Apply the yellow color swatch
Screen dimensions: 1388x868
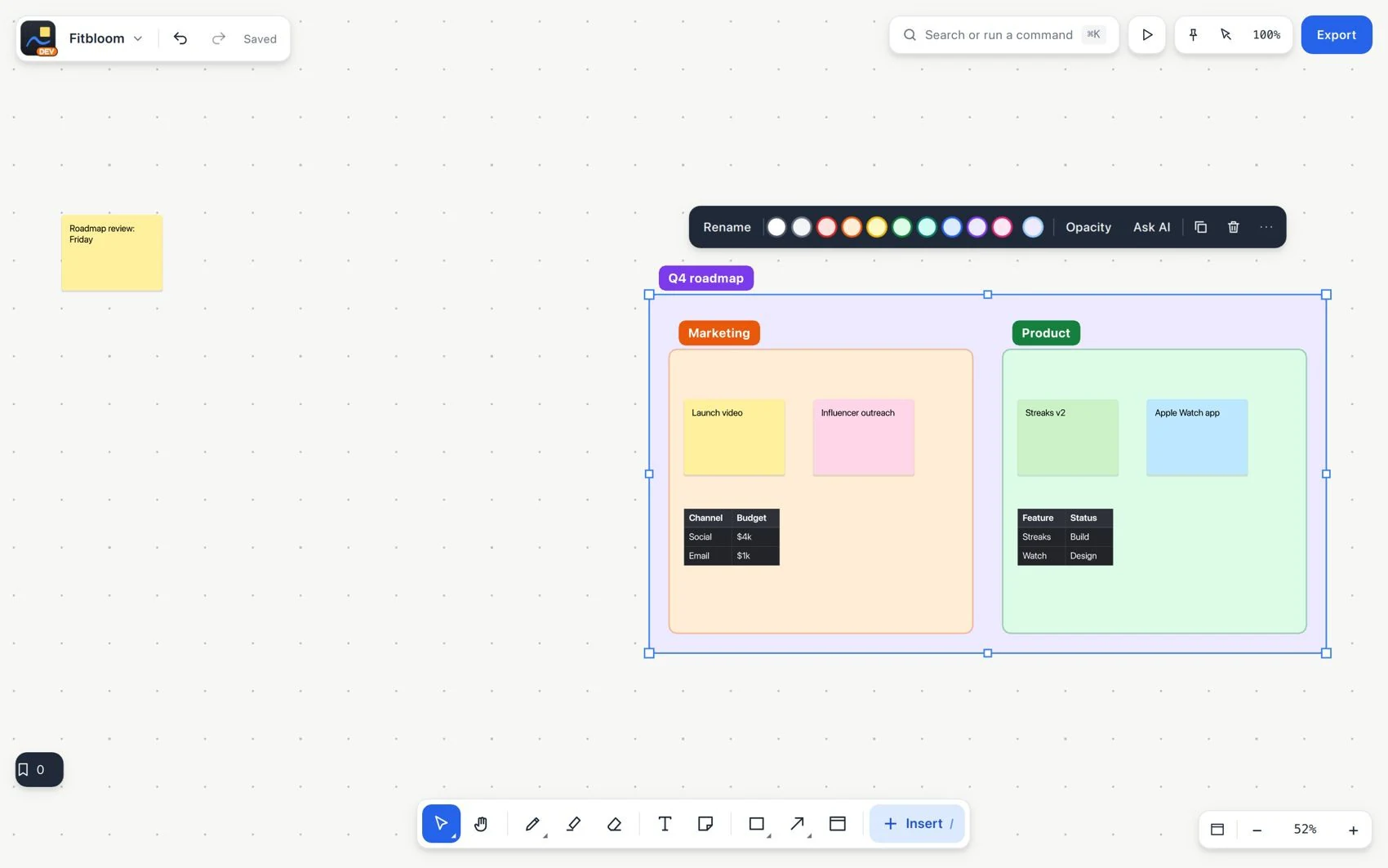tap(877, 227)
